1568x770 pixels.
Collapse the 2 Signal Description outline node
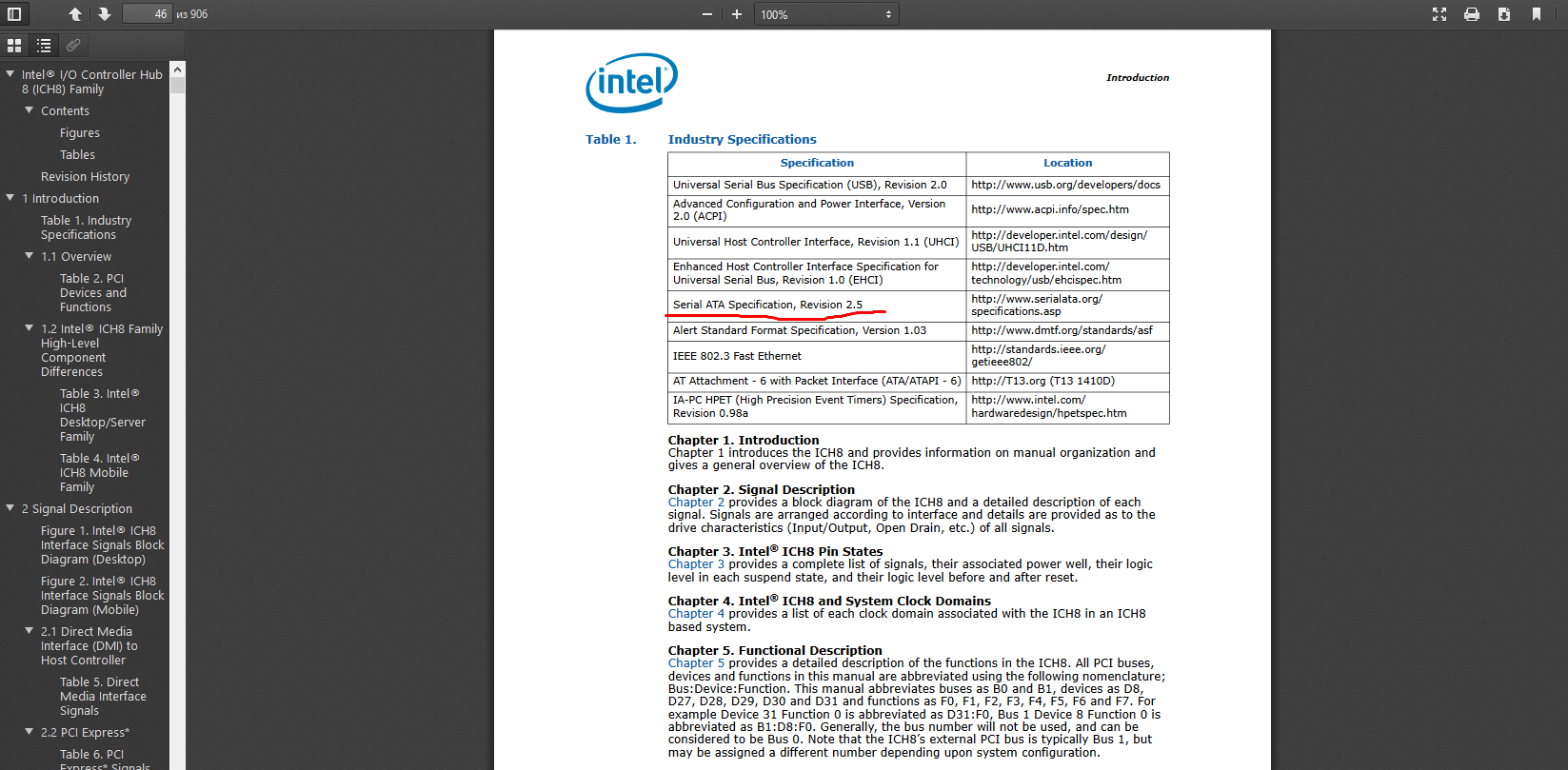click(x=10, y=508)
